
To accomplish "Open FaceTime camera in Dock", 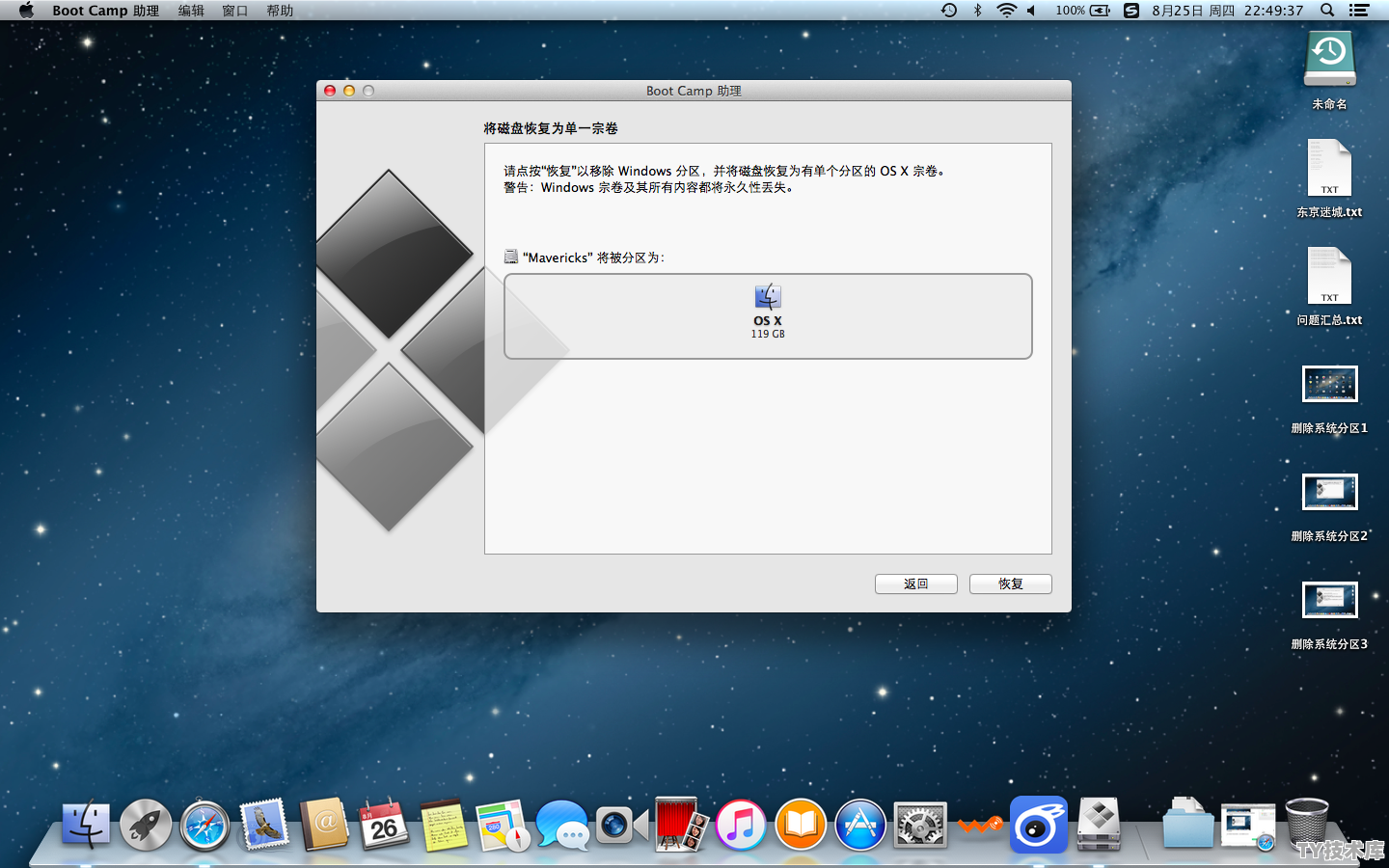I will (620, 825).
